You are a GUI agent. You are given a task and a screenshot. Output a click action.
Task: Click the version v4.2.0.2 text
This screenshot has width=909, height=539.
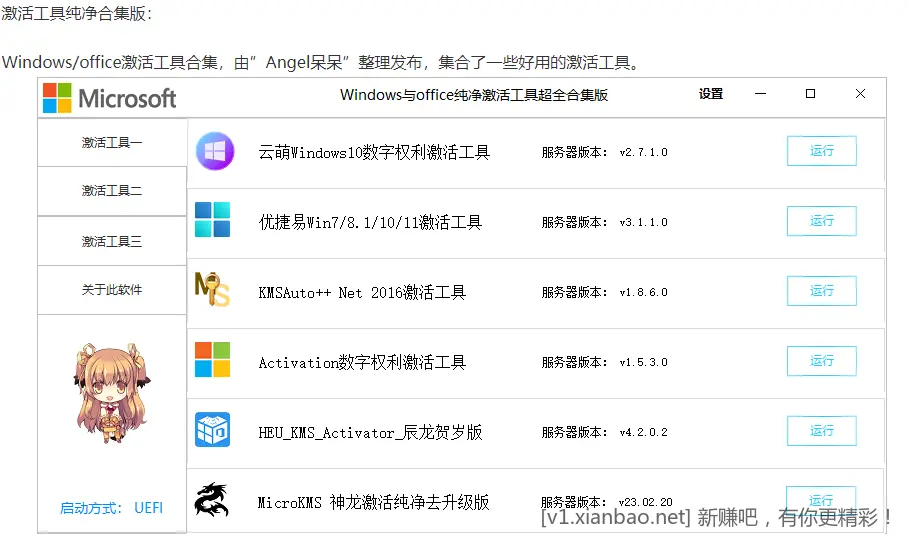coord(643,432)
